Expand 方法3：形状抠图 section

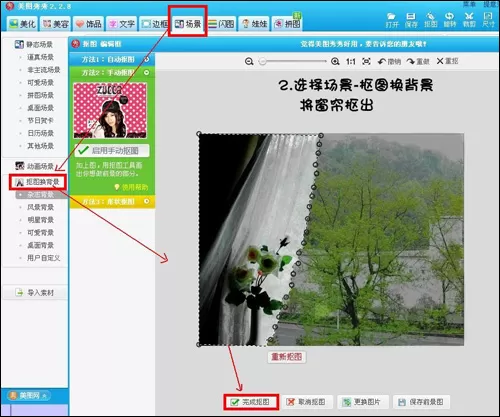click(x=112, y=202)
